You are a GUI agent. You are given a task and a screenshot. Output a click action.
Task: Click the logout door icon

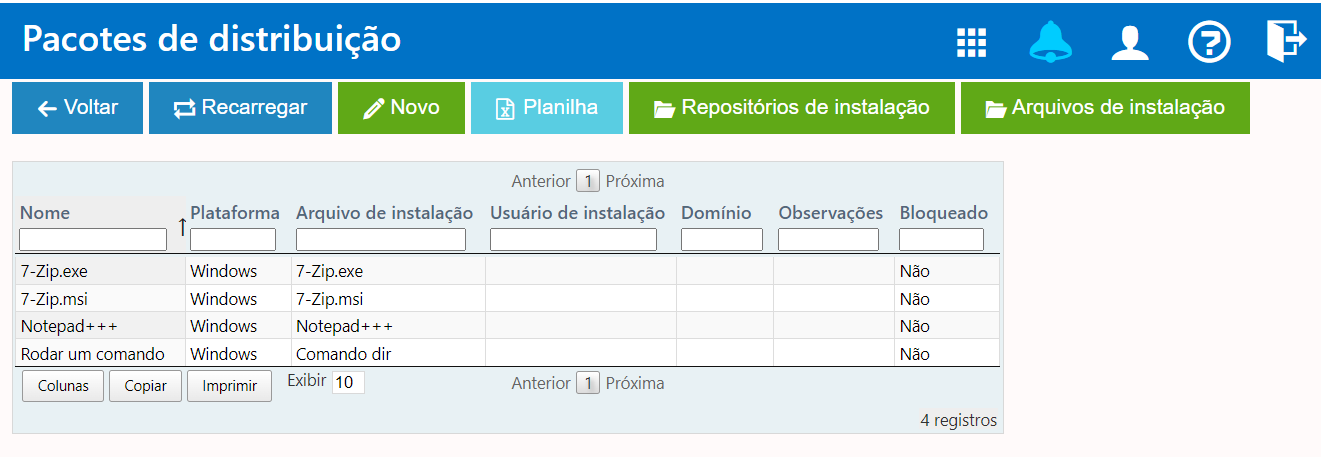[x=1286, y=40]
